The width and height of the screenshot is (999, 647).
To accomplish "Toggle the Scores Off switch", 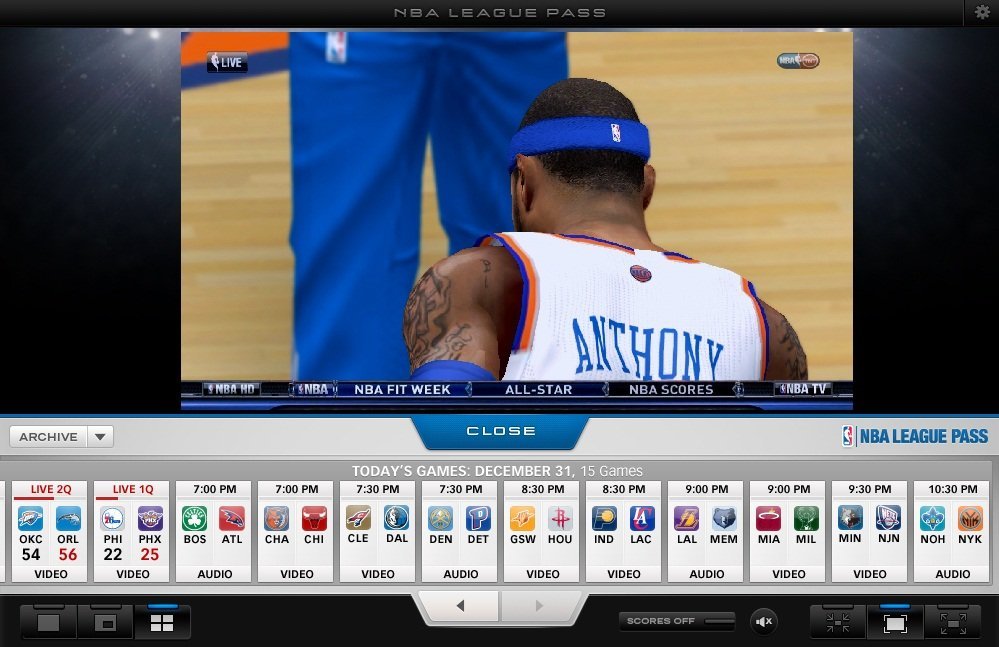I will tap(677, 621).
